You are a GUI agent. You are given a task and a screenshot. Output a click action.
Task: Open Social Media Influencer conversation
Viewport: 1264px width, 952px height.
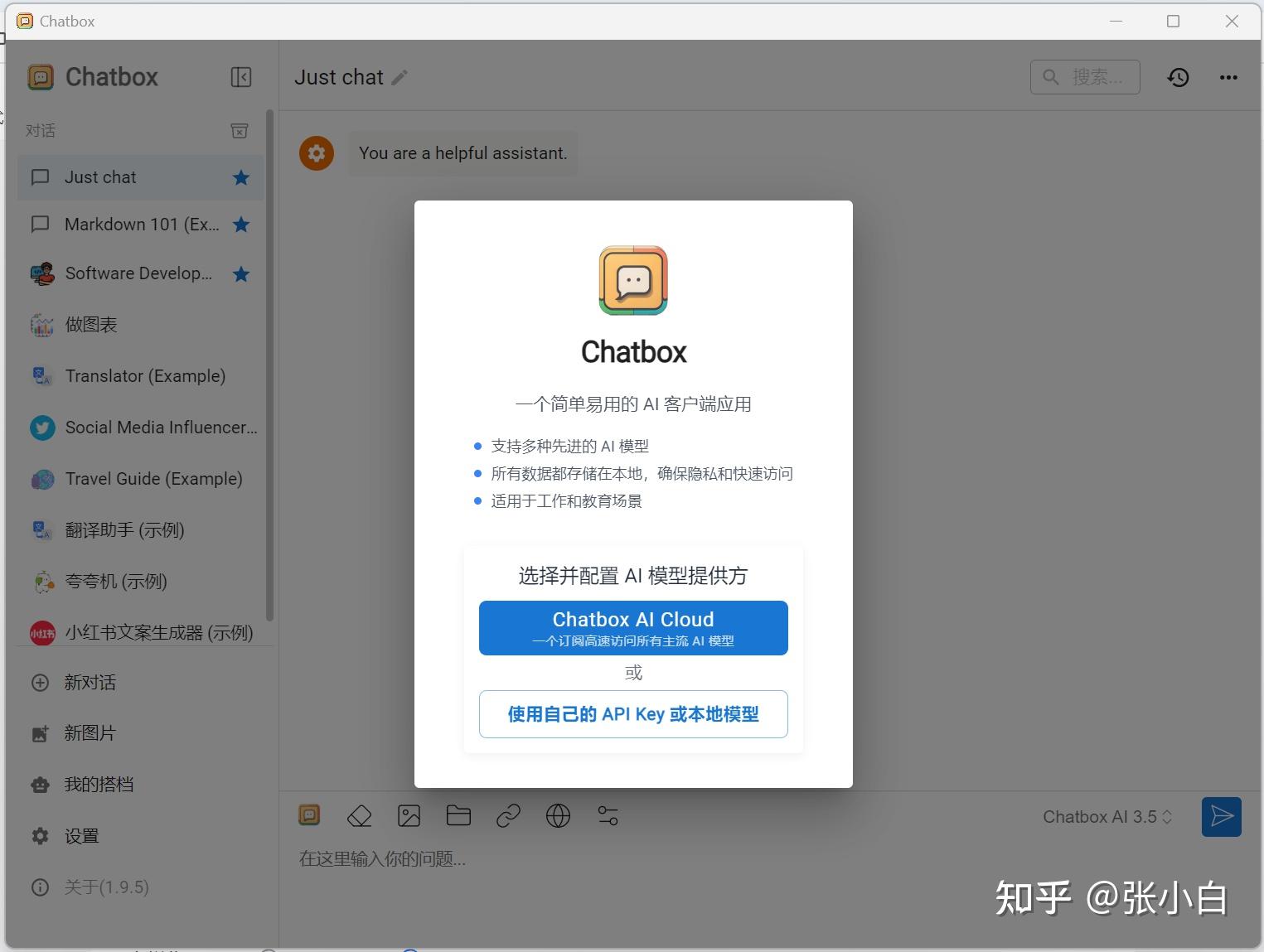pos(141,428)
